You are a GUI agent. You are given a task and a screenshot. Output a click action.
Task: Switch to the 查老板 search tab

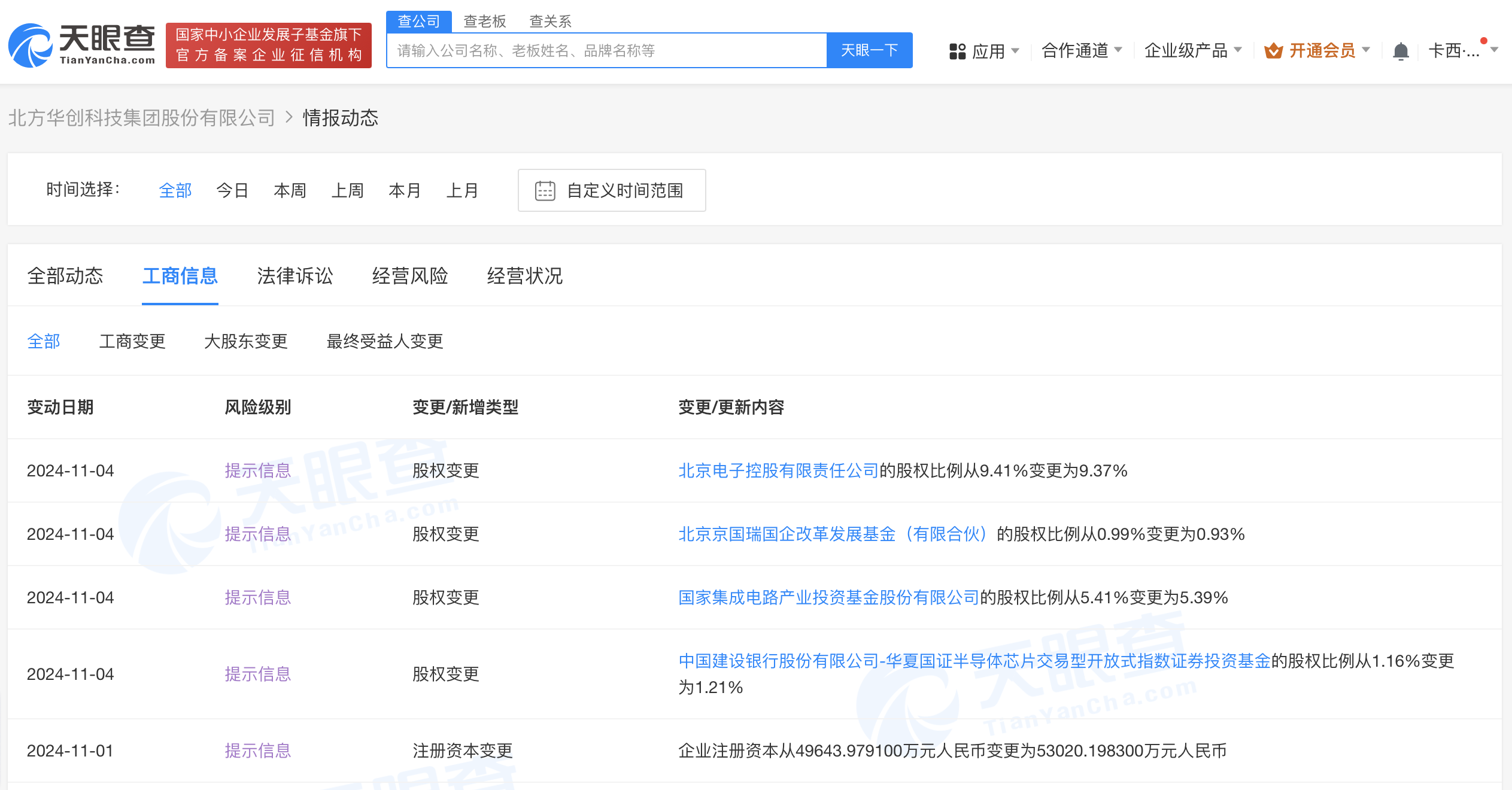(x=484, y=22)
